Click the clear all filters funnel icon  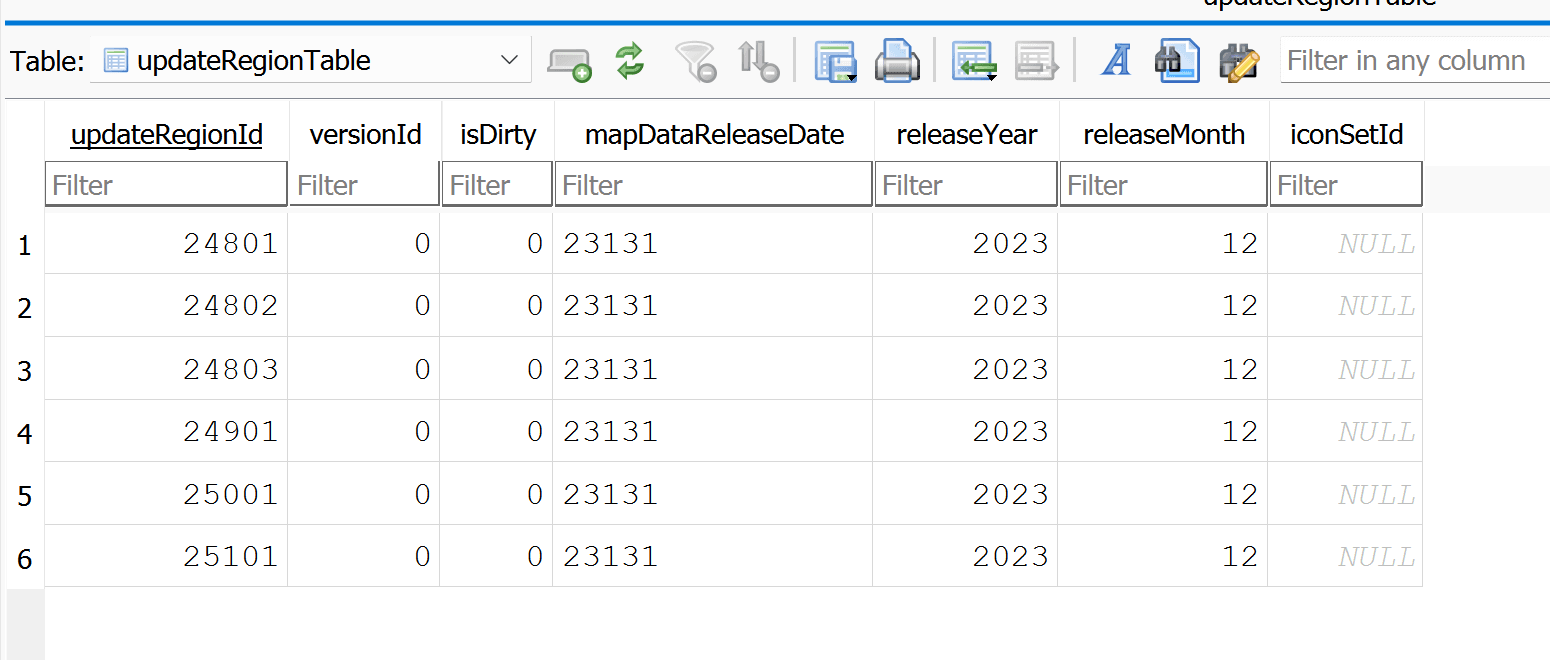[695, 61]
